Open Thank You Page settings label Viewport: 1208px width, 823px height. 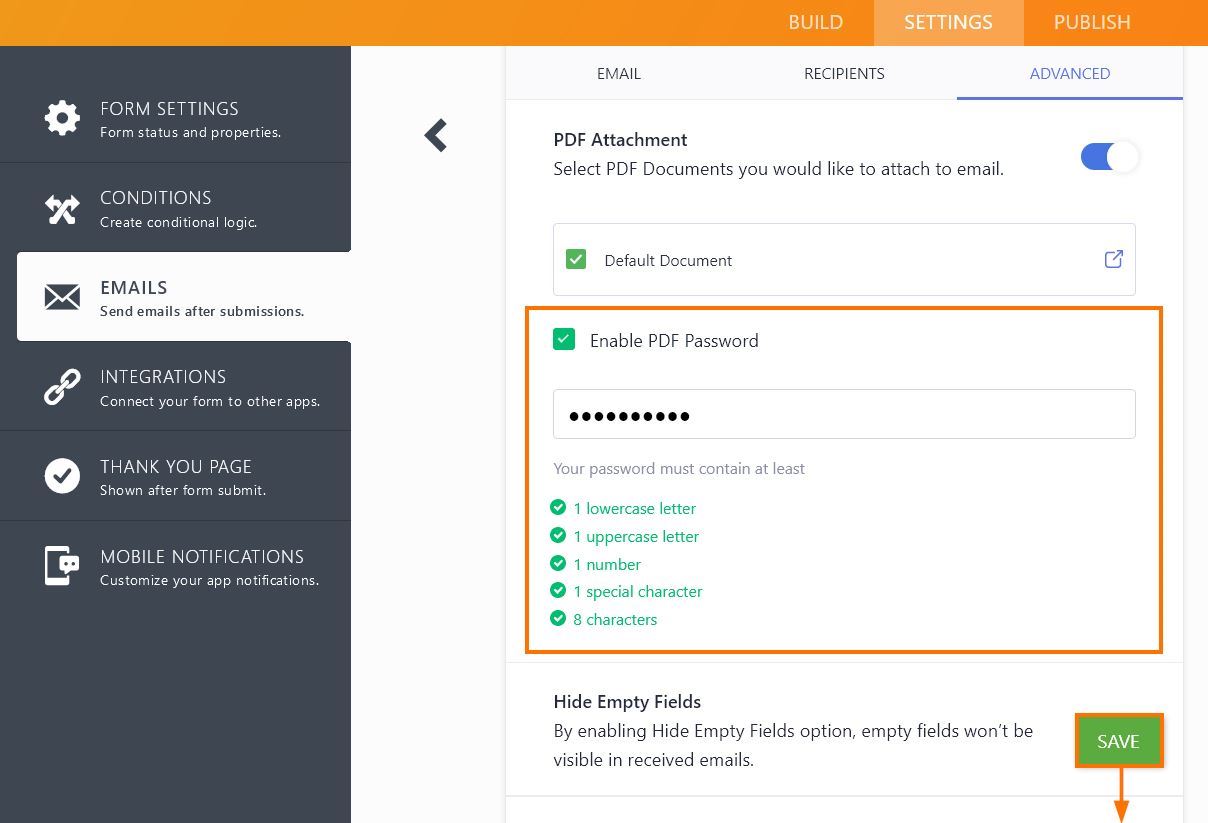(176, 467)
